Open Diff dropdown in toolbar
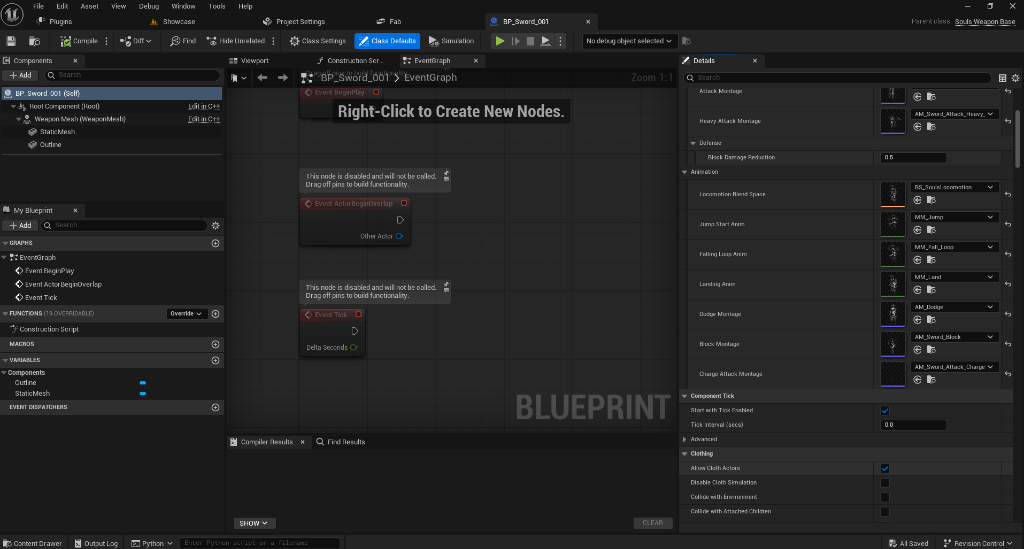 136,40
